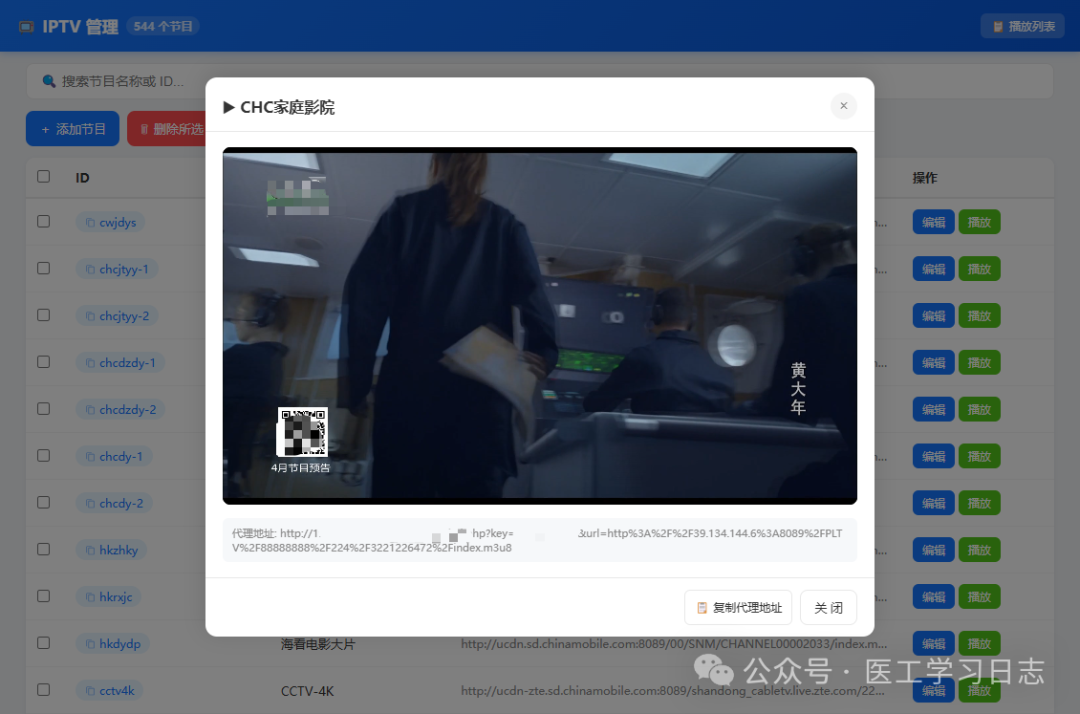Click the 复制代理地址 button

(x=738, y=608)
